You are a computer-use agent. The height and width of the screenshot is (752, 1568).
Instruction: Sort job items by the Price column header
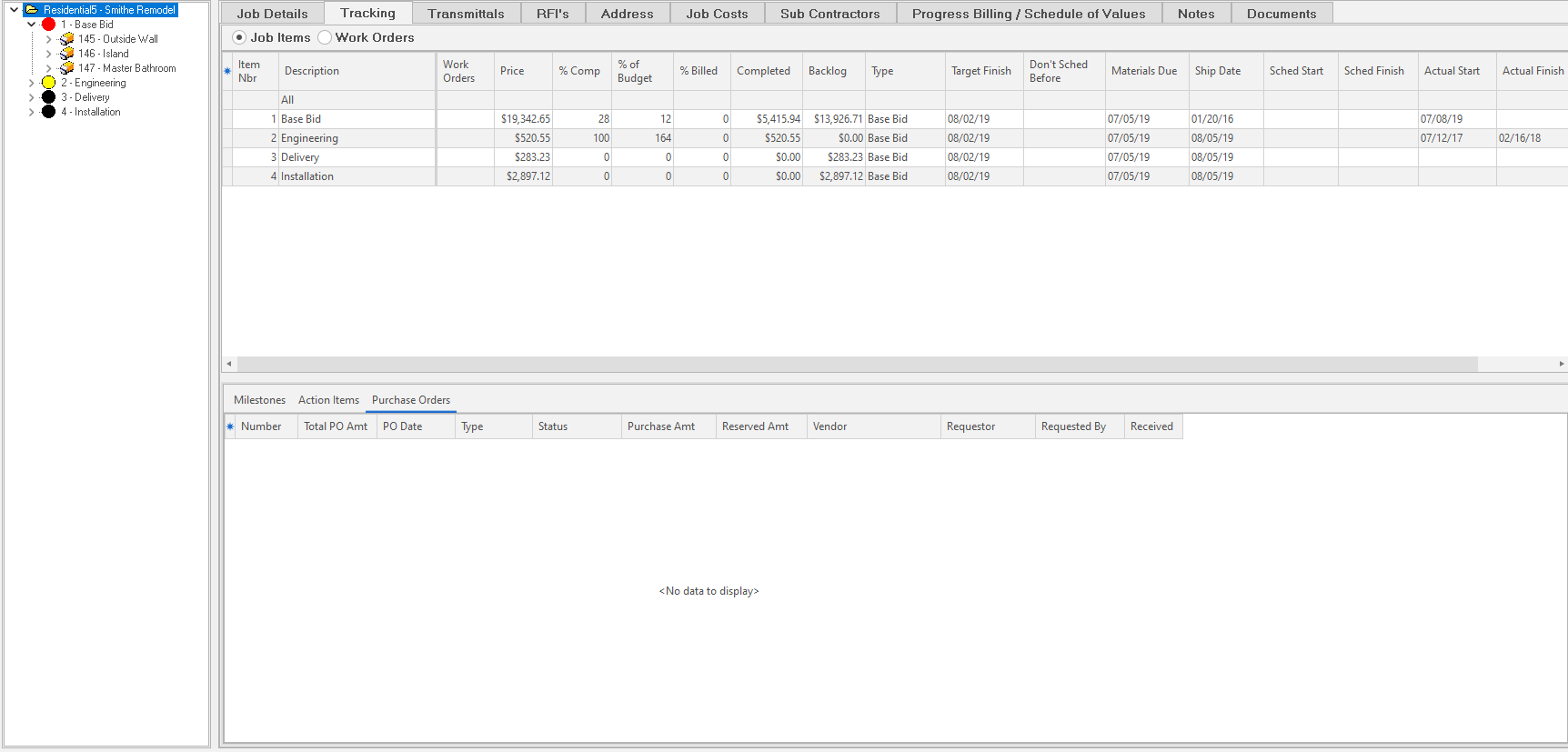[x=512, y=71]
